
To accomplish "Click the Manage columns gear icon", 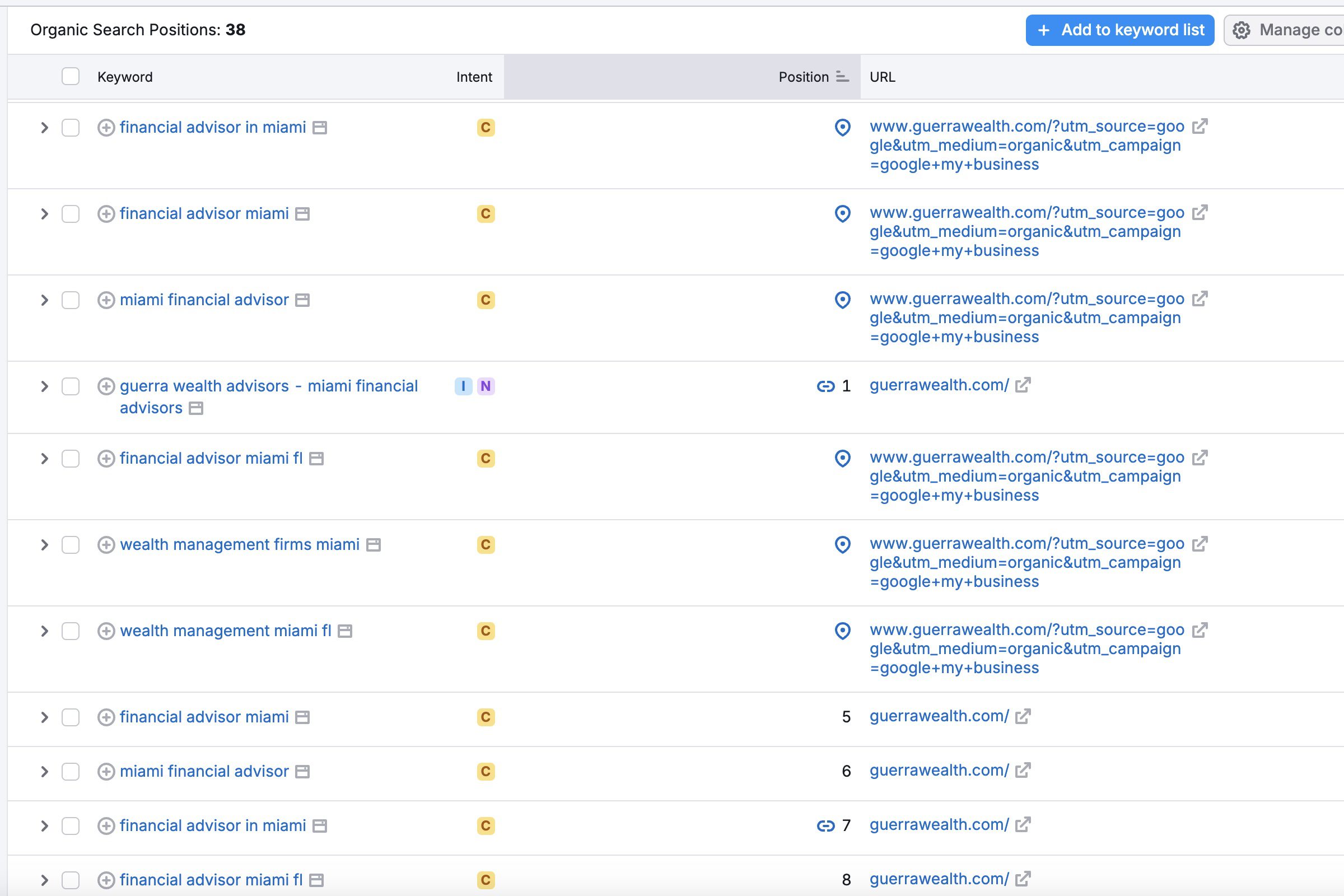I will [1240, 30].
